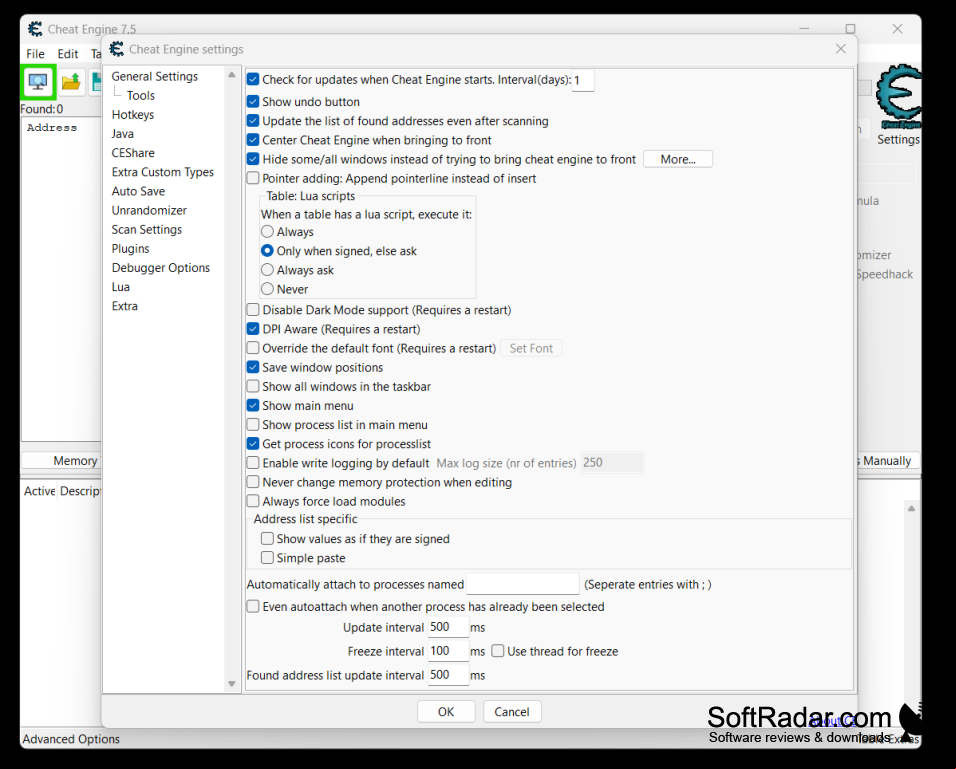The width and height of the screenshot is (956, 769).
Task: Open the Tools settings page
Action: 141,96
